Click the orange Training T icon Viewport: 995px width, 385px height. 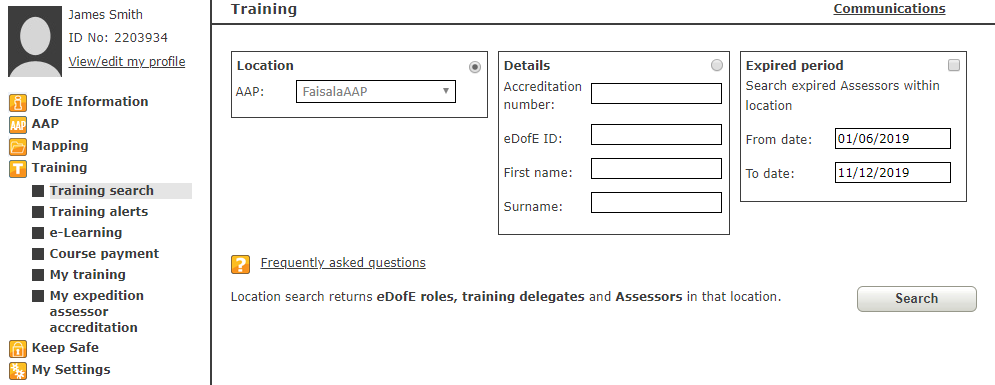click(x=18, y=169)
